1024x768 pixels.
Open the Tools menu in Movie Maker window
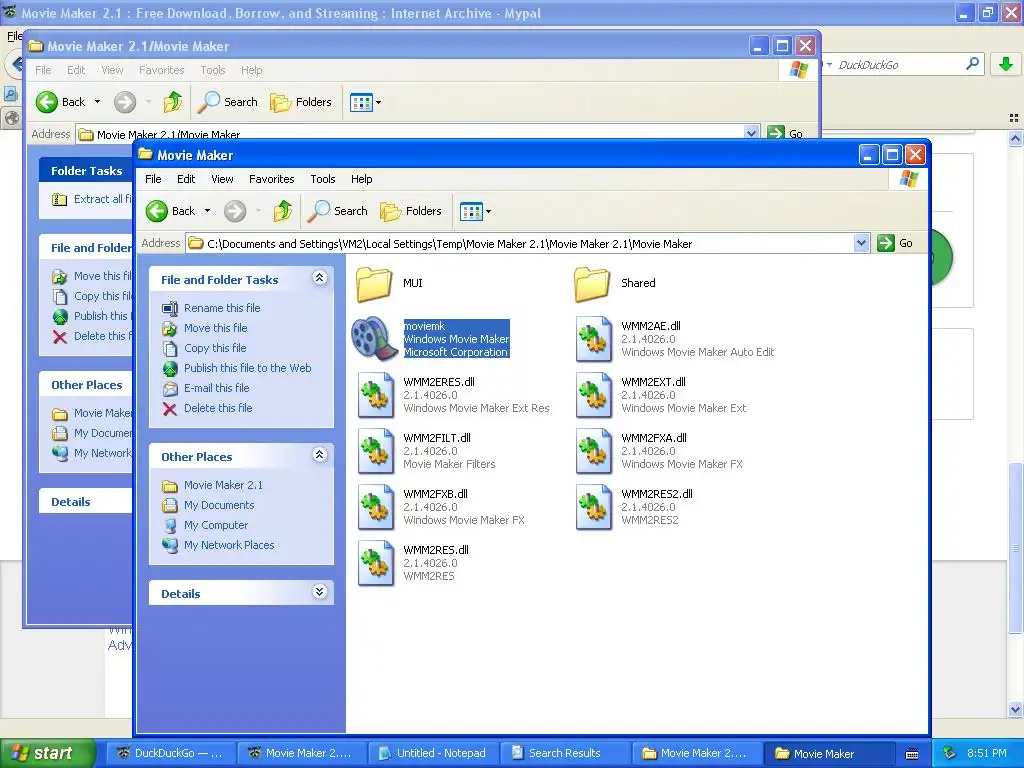[323, 179]
